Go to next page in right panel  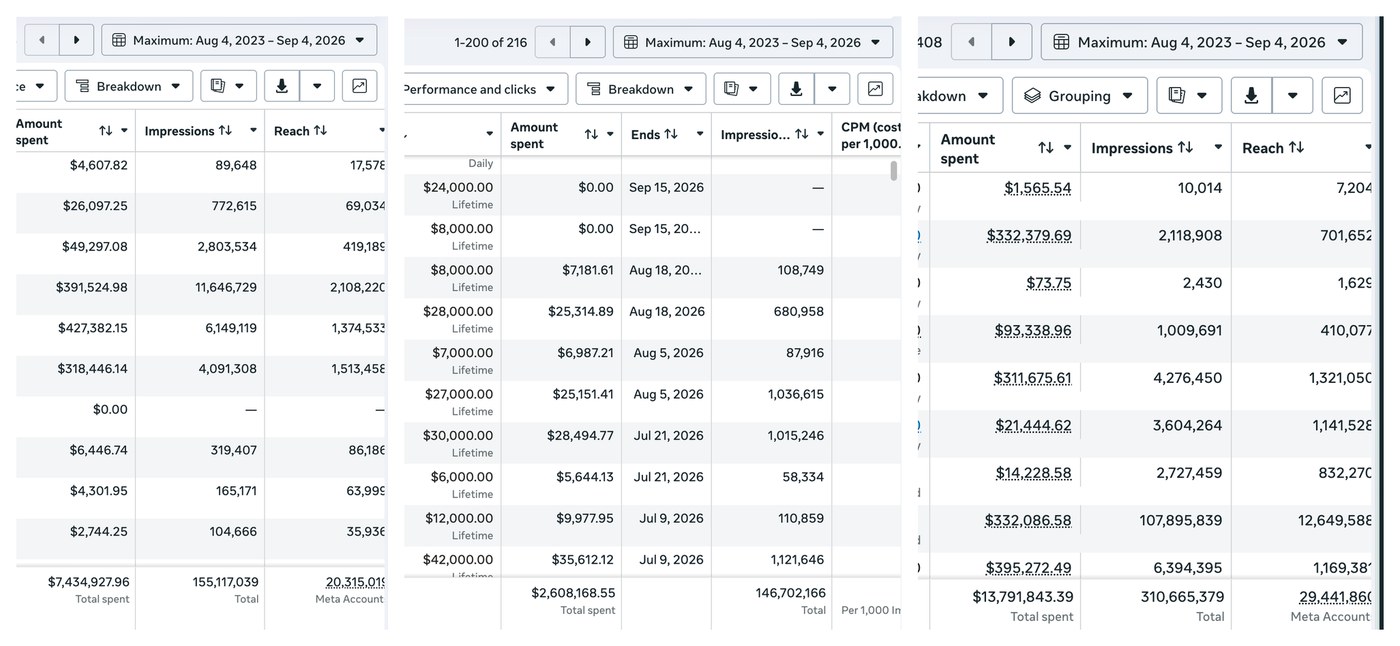[1012, 42]
